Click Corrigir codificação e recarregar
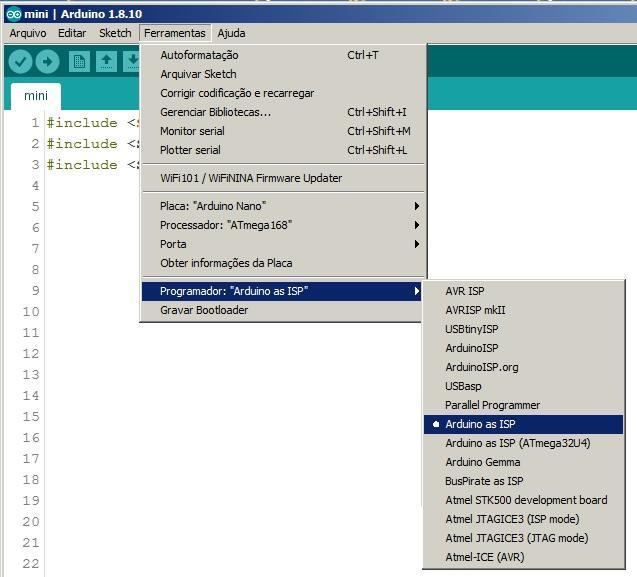The image size is (637, 577). (281, 93)
